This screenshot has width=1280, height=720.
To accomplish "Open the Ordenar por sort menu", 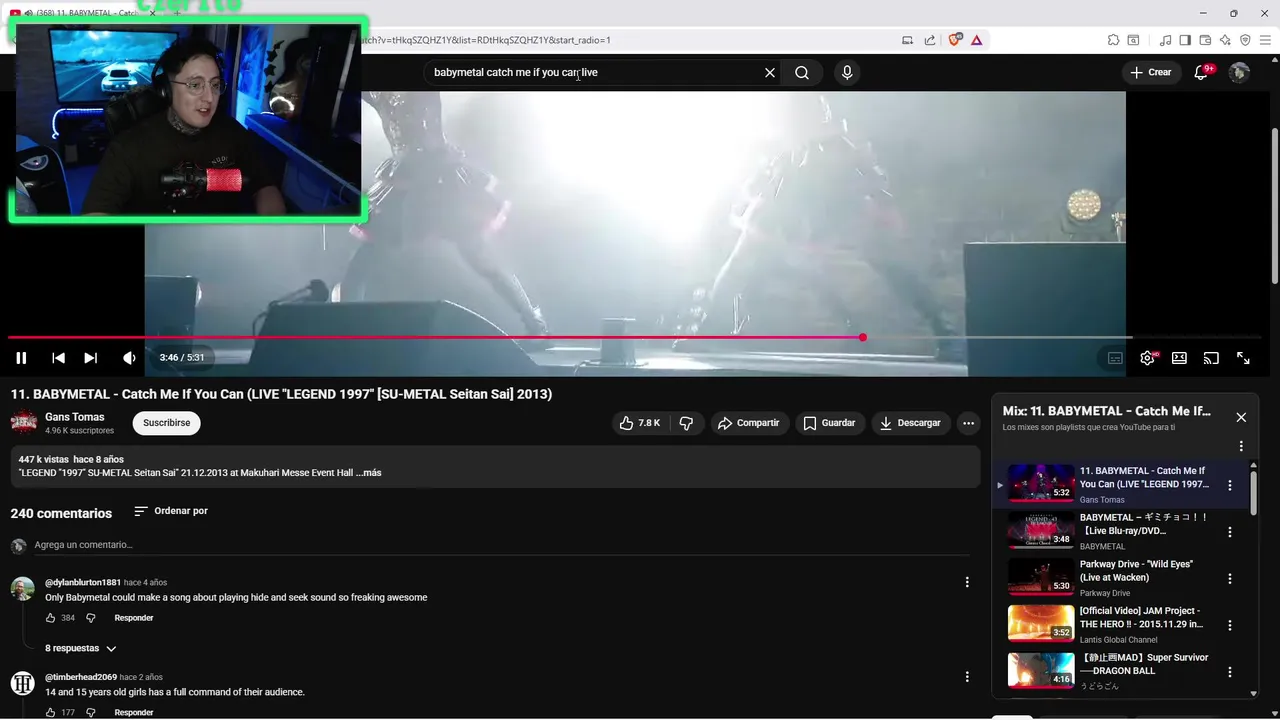I will (171, 511).
